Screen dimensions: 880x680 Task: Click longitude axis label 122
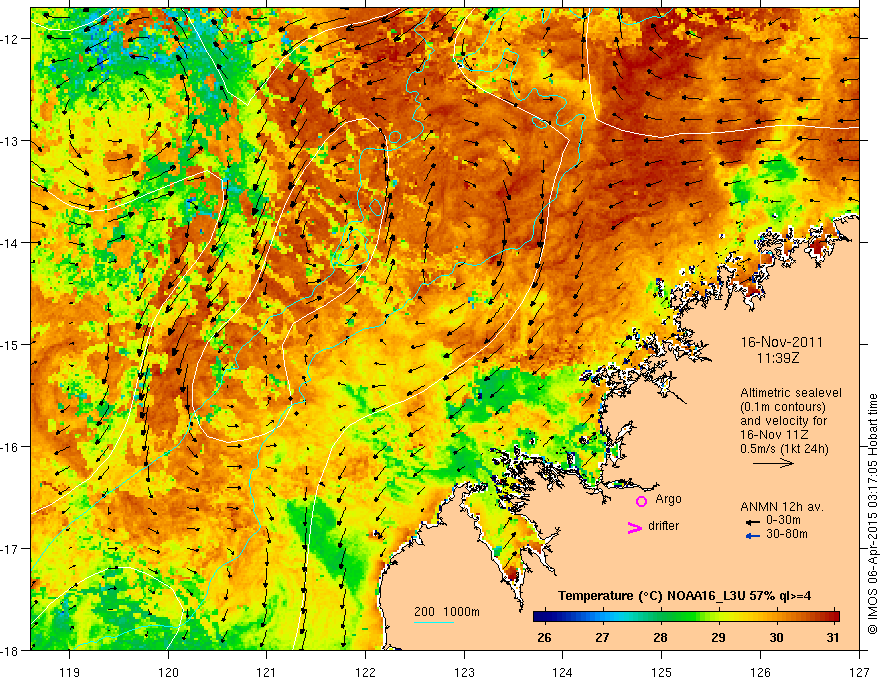pos(365,672)
